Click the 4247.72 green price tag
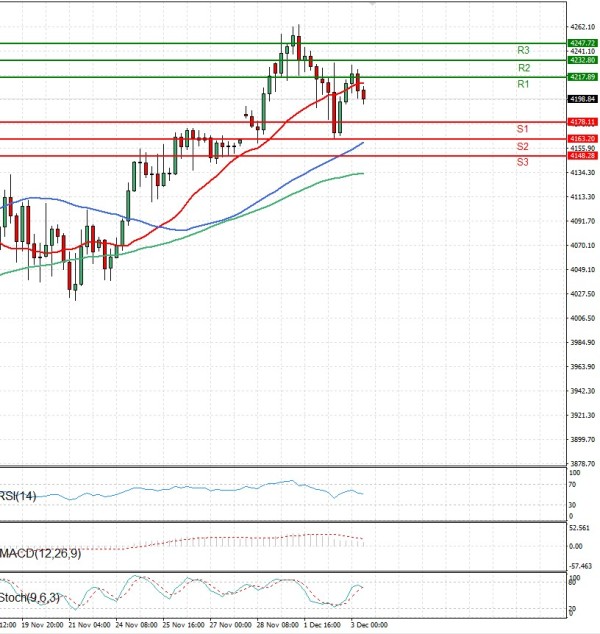Viewport: 600px width, 634px height. pyautogui.click(x=582, y=43)
